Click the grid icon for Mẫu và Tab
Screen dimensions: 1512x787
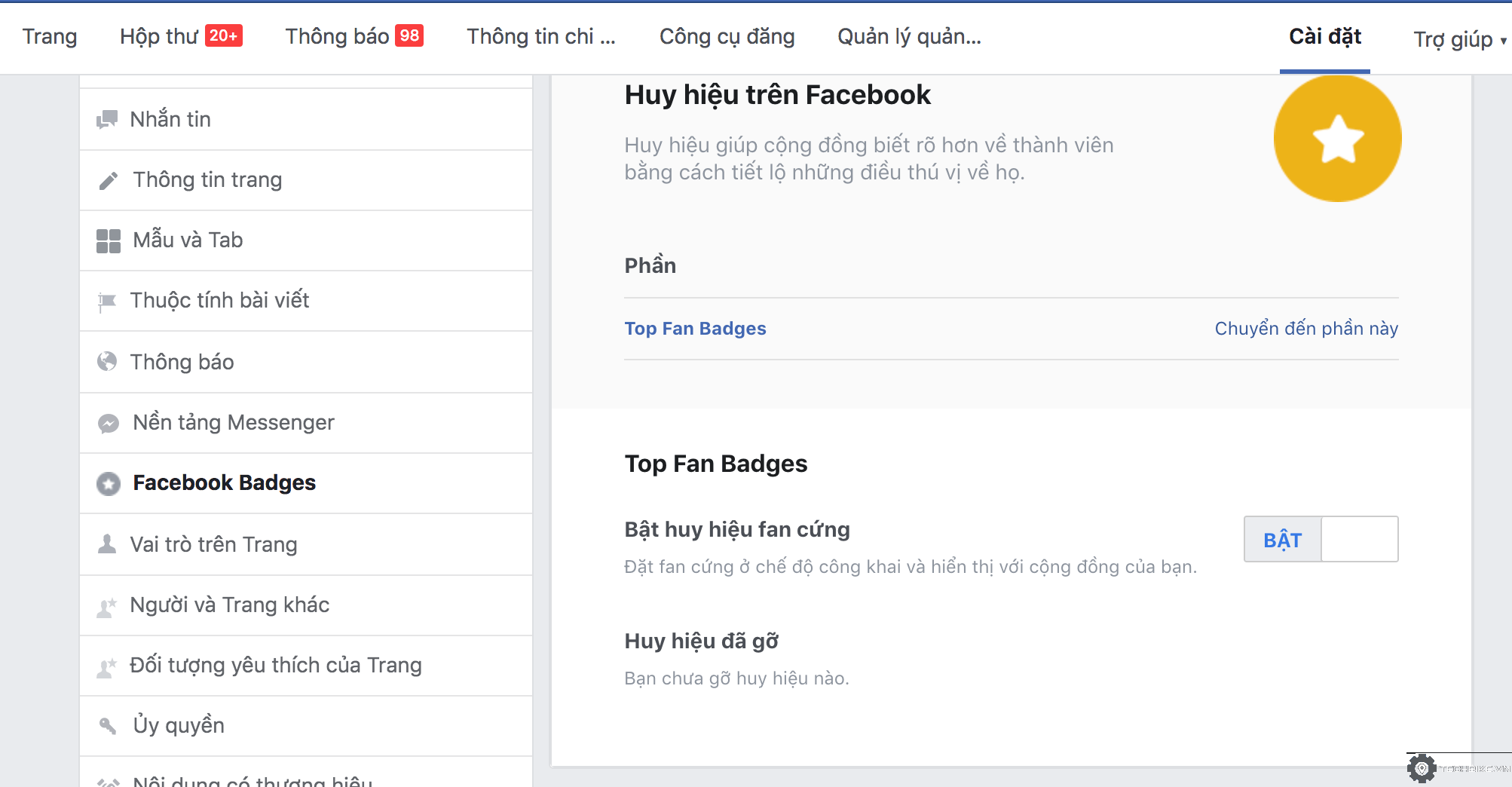109,240
